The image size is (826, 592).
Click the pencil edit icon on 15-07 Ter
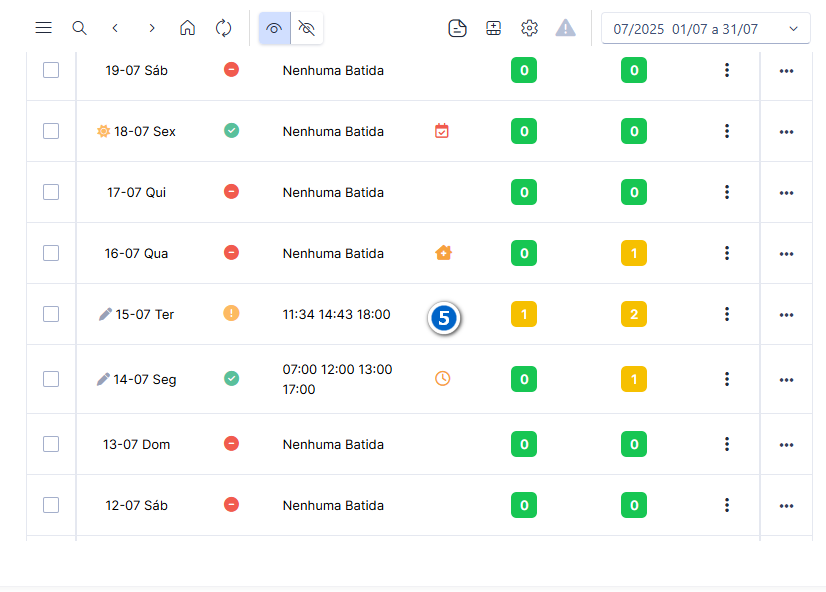(105, 314)
